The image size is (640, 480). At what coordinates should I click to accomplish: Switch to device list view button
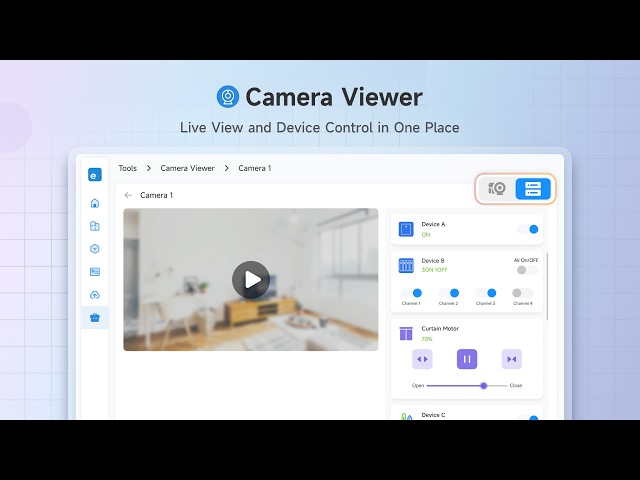pyautogui.click(x=533, y=189)
